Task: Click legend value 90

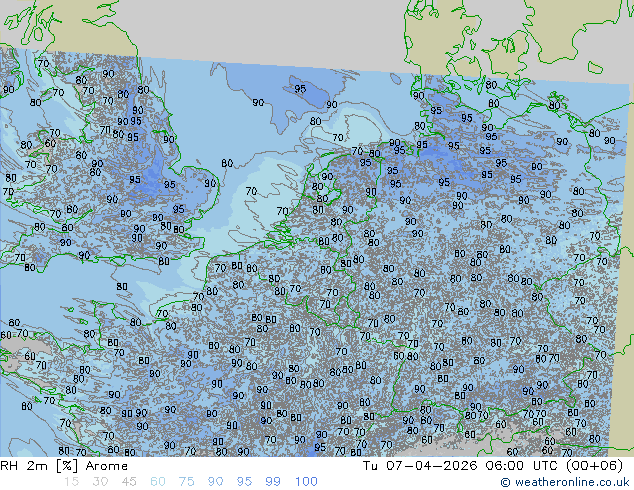Action: tap(215, 482)
